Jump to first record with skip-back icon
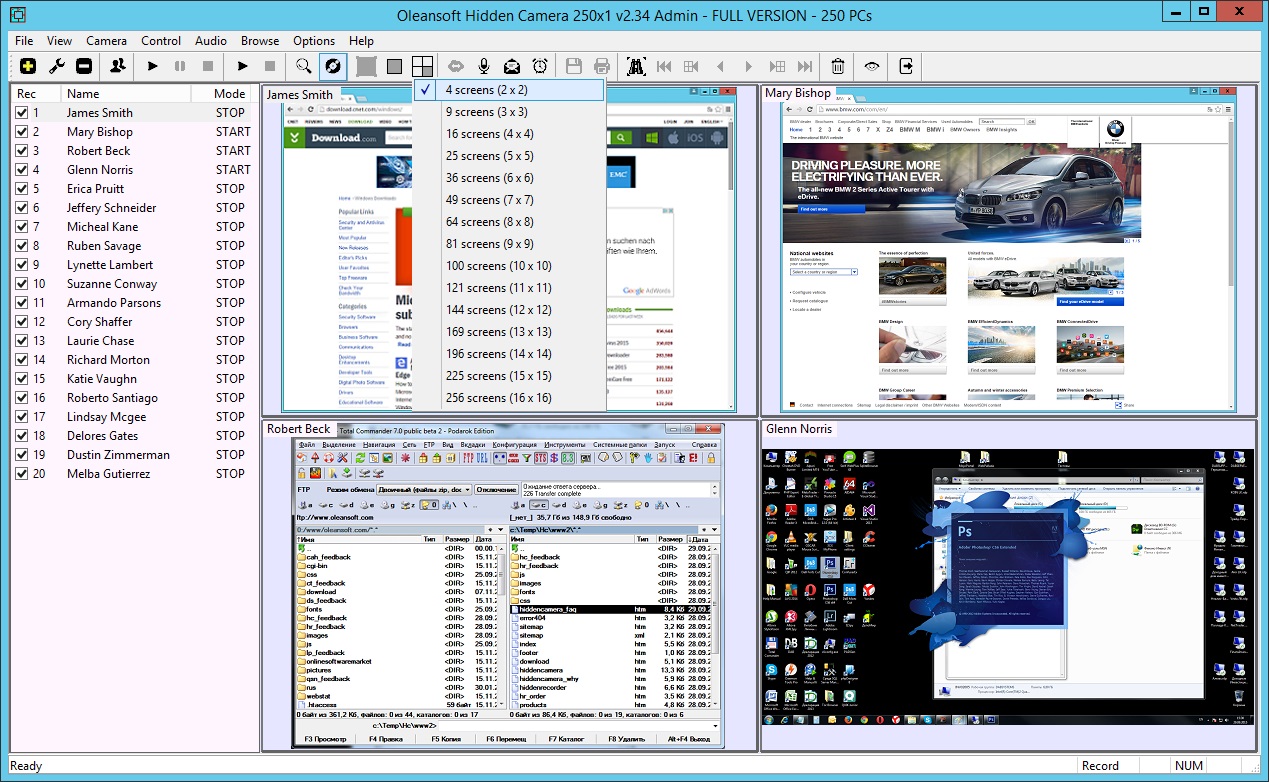Screen dimensions: 1269x782 664,66
